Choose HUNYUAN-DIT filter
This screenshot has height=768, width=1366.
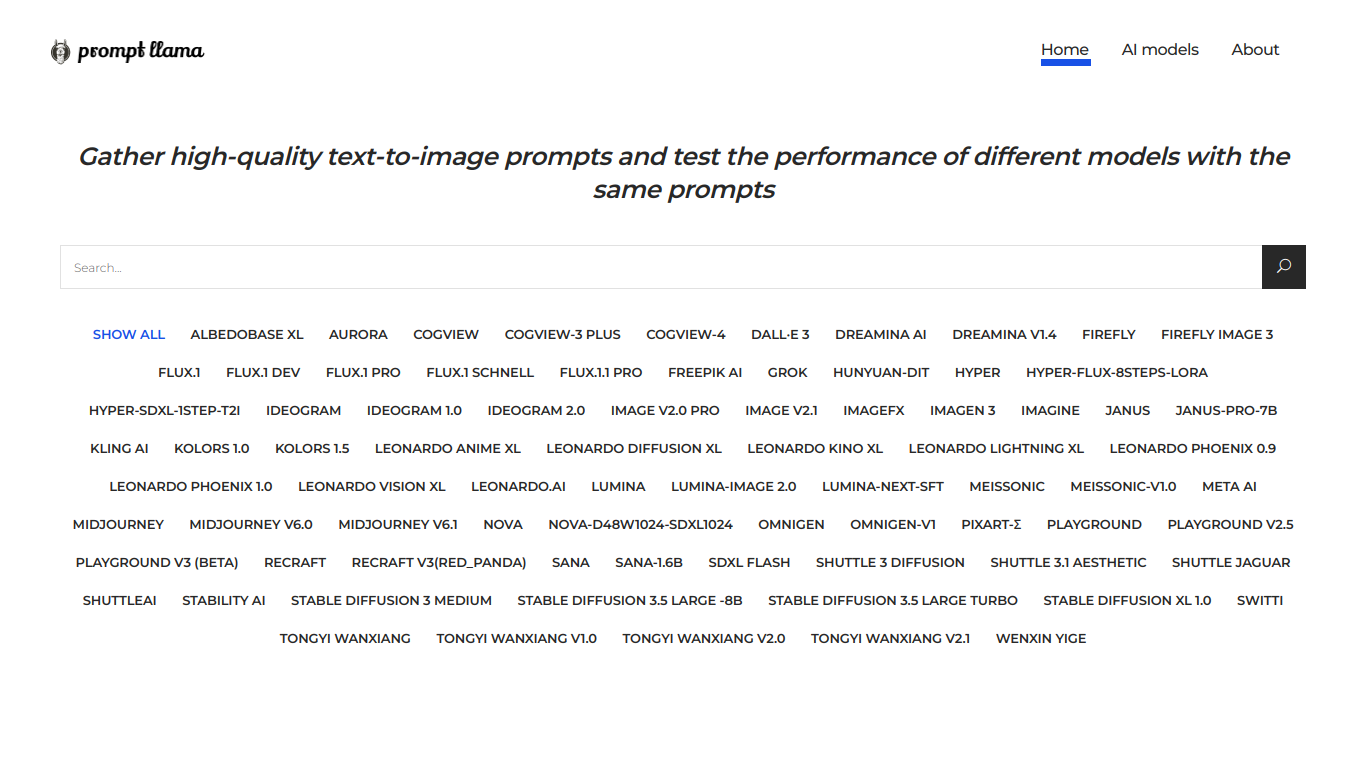click(881, 373)
